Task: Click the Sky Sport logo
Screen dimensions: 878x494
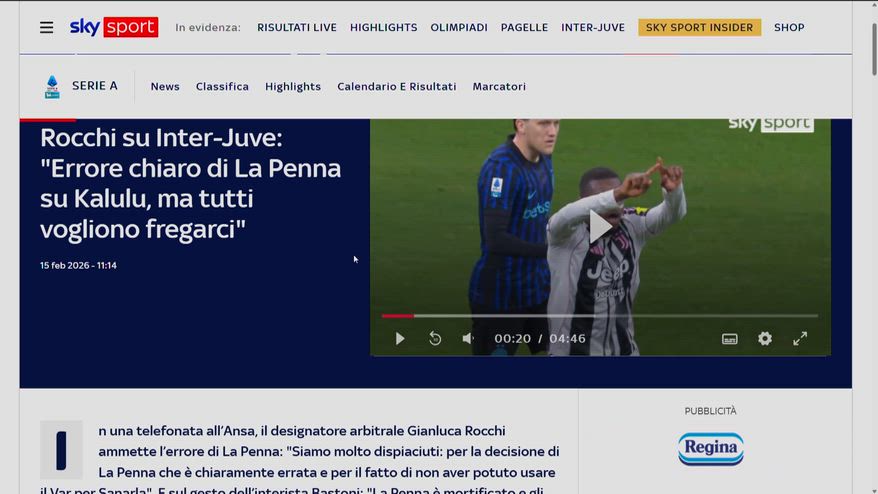Action: pyautogui.click(x=113, y=27)
